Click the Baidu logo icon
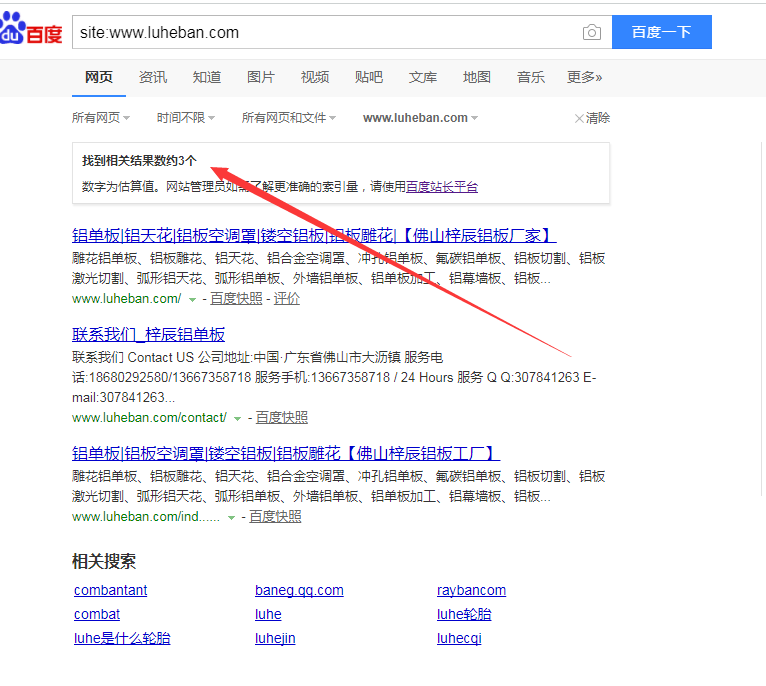This screenshot has height=686, width=766. 32,33
